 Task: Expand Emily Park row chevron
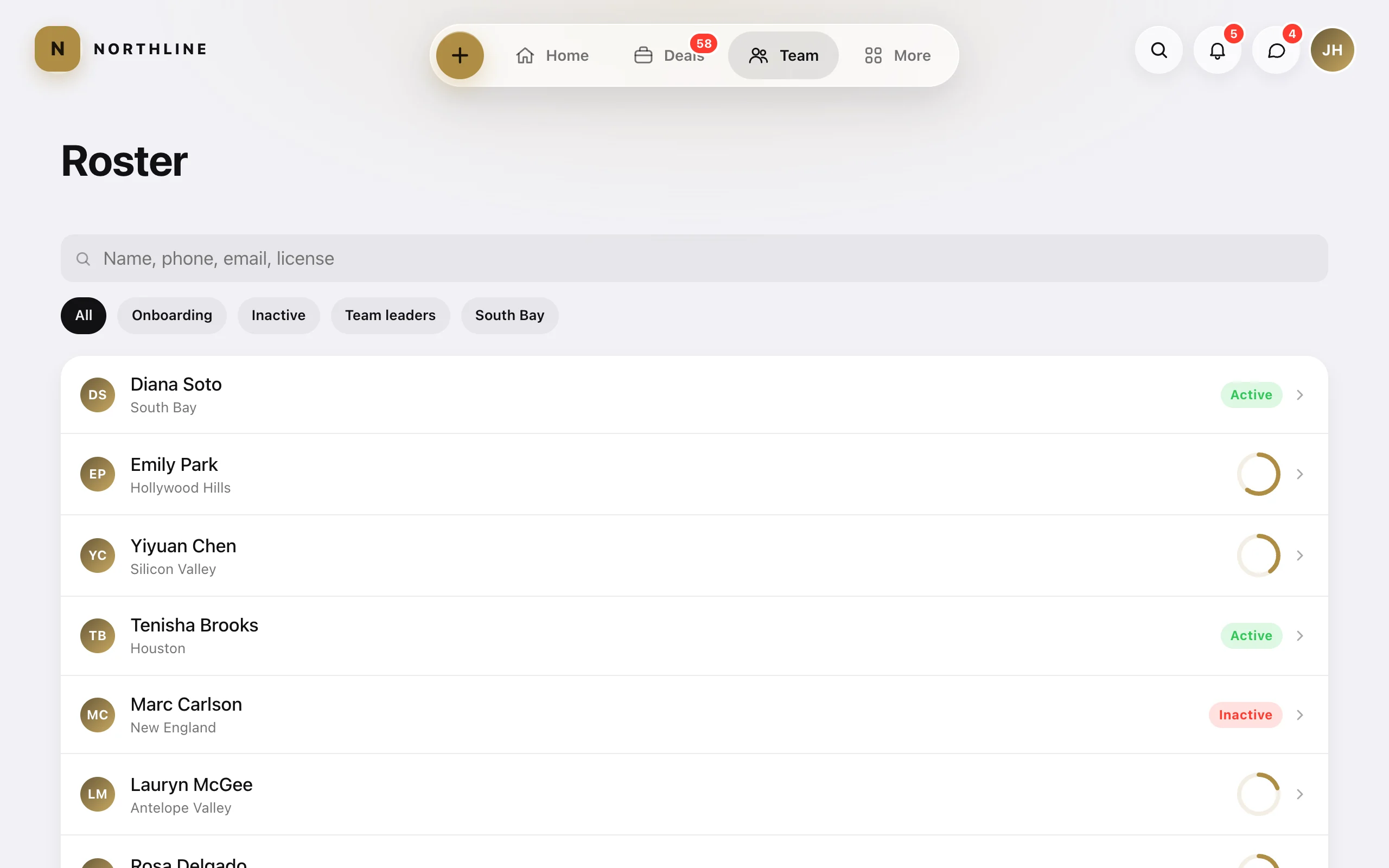coord(1300,474)
